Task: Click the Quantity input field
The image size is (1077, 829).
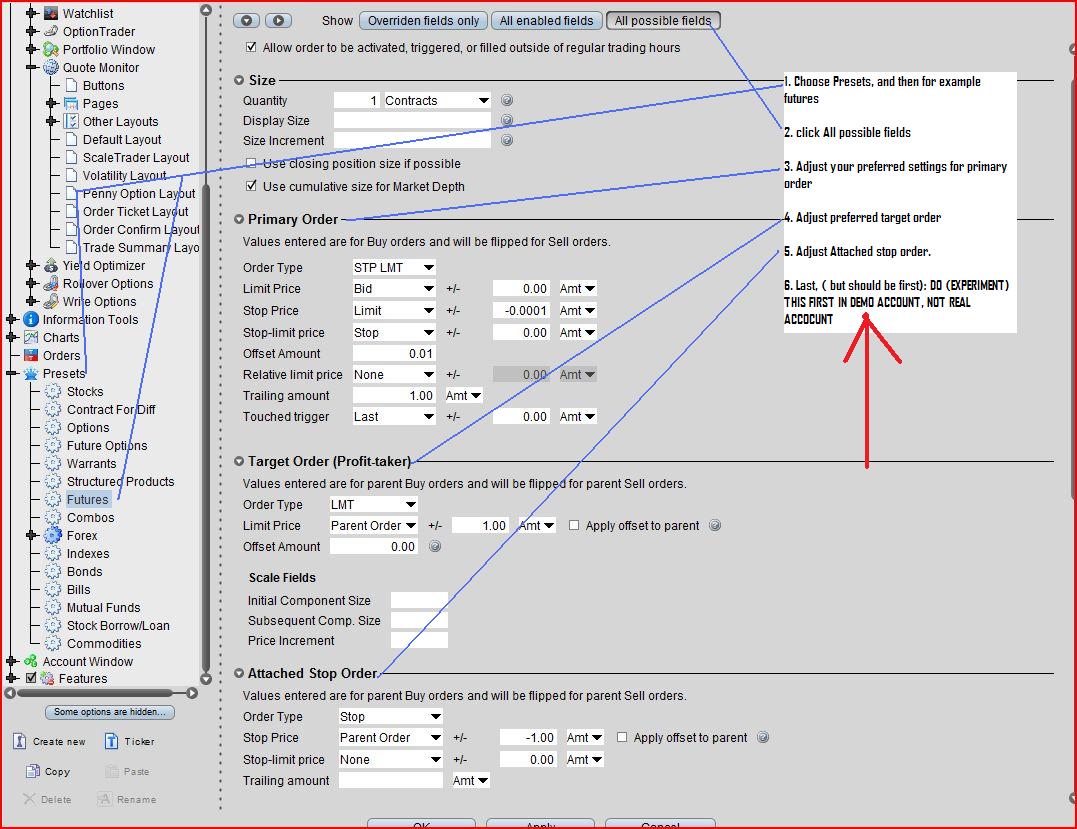Action: 357,100
